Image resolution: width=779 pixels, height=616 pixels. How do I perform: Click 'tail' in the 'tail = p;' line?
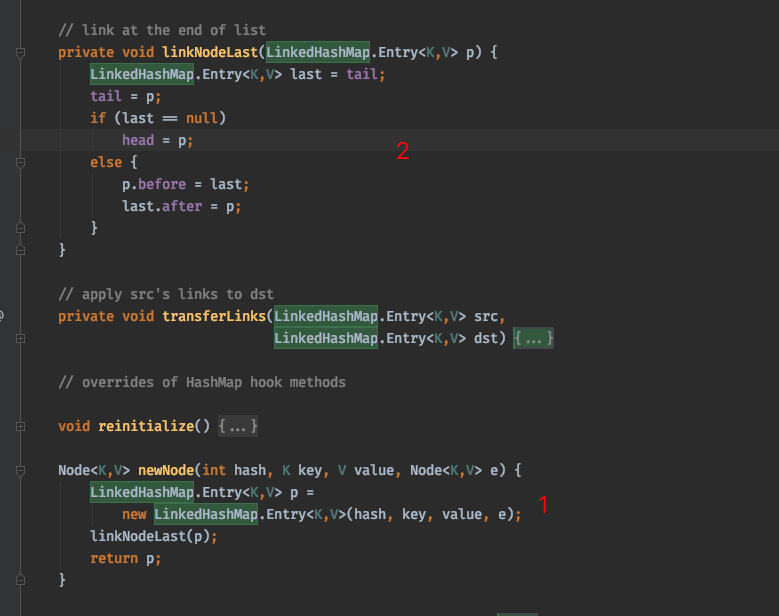106,96
